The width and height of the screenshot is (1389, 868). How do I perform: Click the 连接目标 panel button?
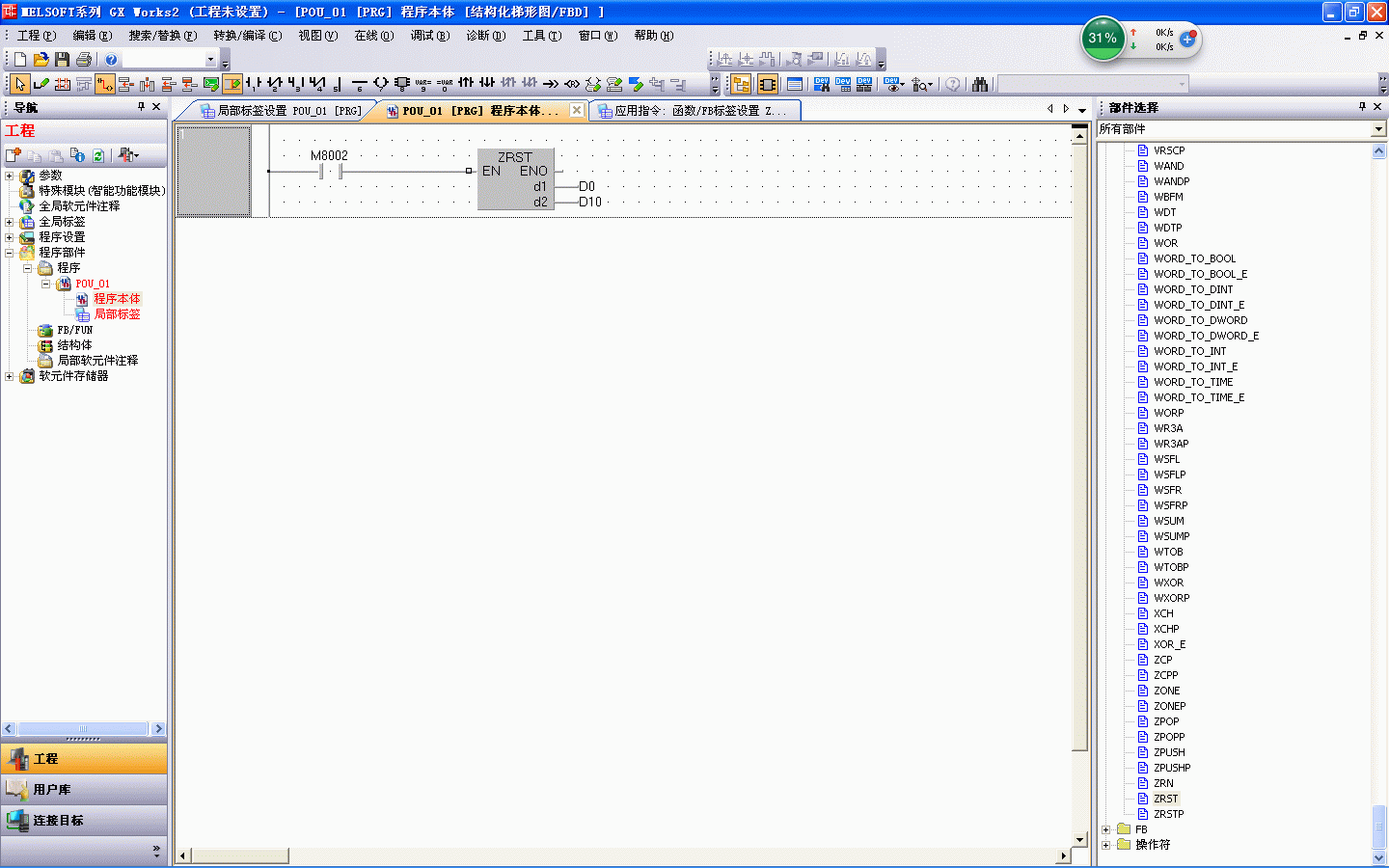pos(84,821)
